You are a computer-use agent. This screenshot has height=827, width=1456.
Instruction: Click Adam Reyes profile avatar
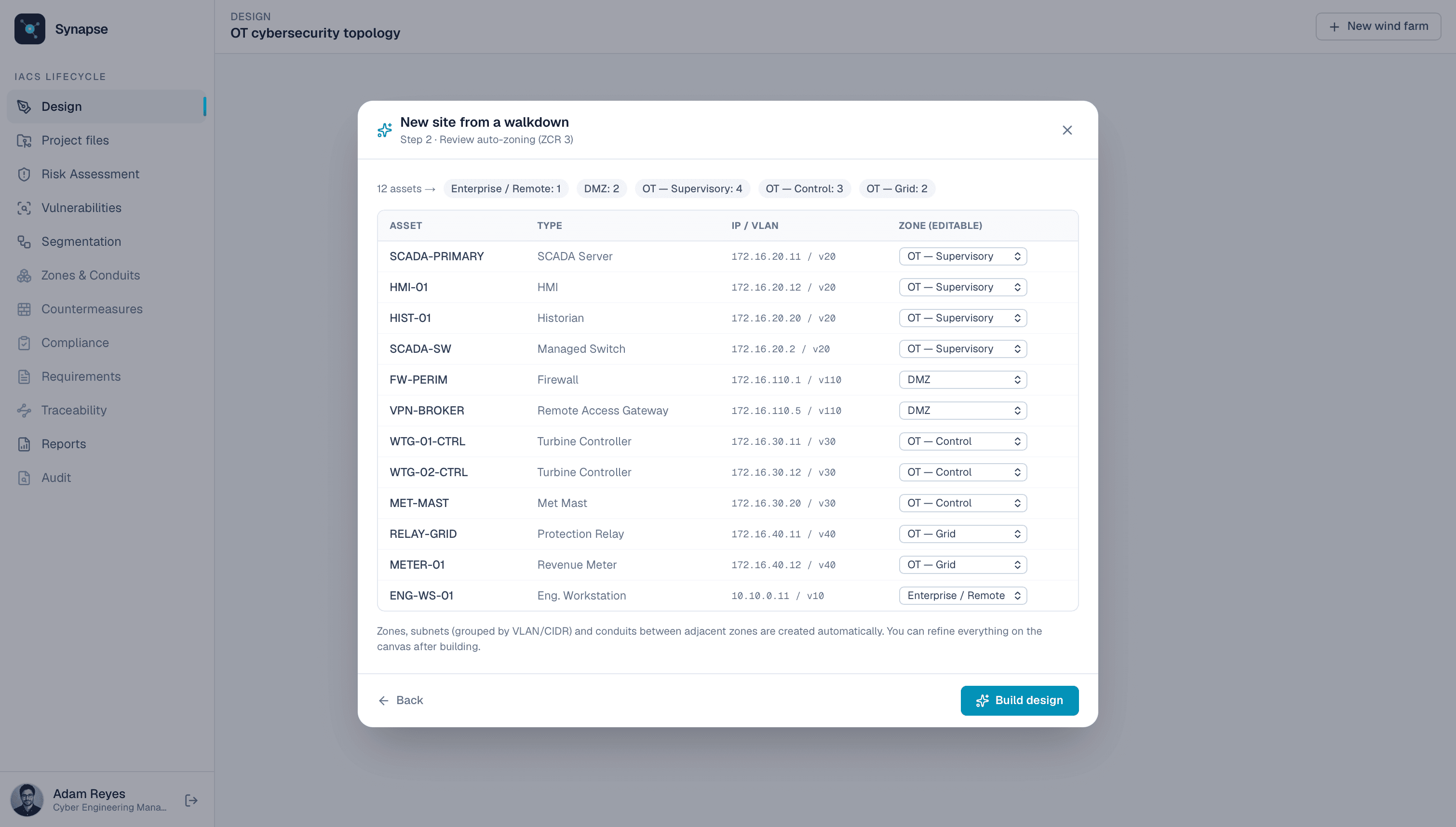coord(27,800)
